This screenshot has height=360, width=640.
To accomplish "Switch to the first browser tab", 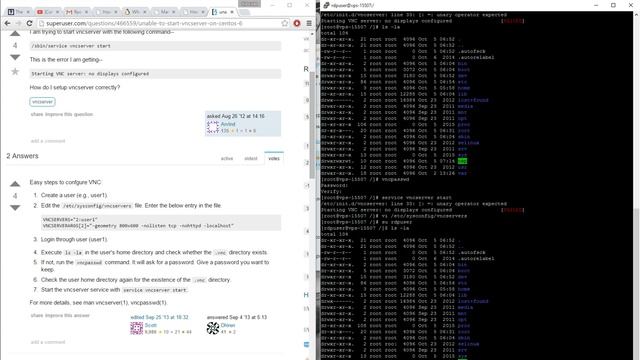I will click(x=19, y=12).
